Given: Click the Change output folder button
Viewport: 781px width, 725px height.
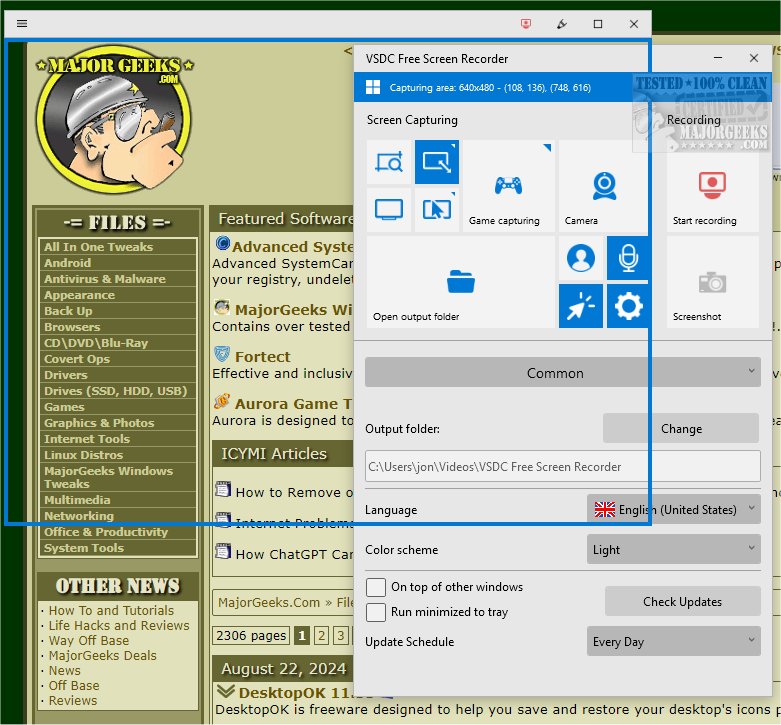Looking at the screenshot, I should click(681, 428).
